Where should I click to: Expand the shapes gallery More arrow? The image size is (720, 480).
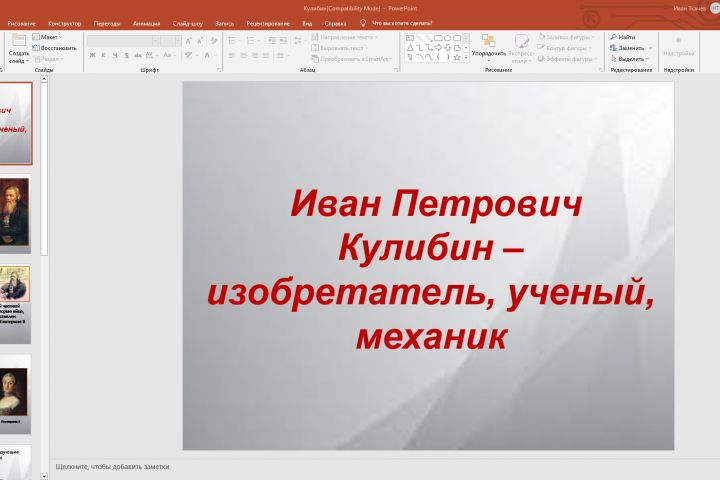coord(466,57)
